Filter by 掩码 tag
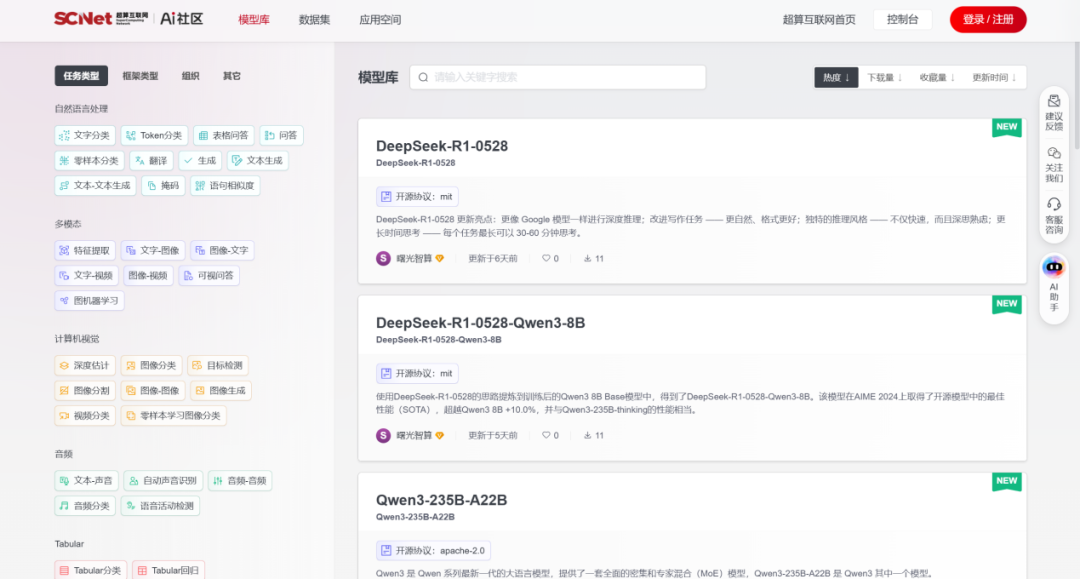This screenshot has height=579, width=1080. 163,186
